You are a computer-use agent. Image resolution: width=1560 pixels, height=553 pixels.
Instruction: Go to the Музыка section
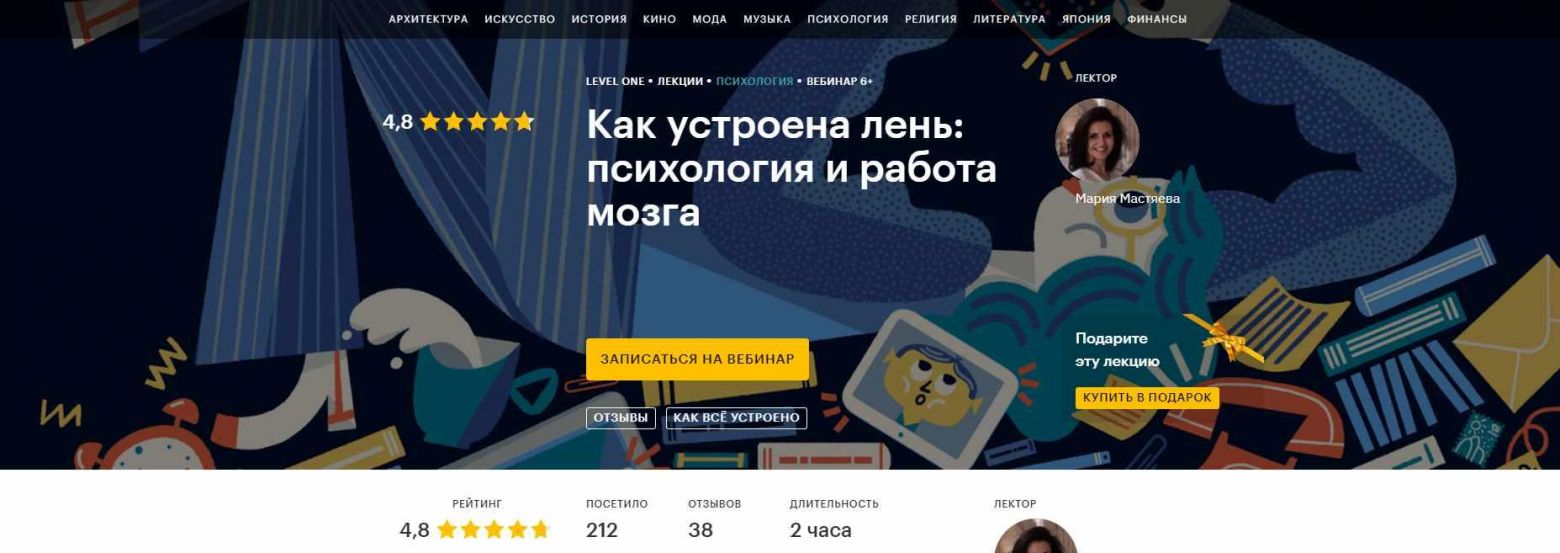tap(767, 19)
